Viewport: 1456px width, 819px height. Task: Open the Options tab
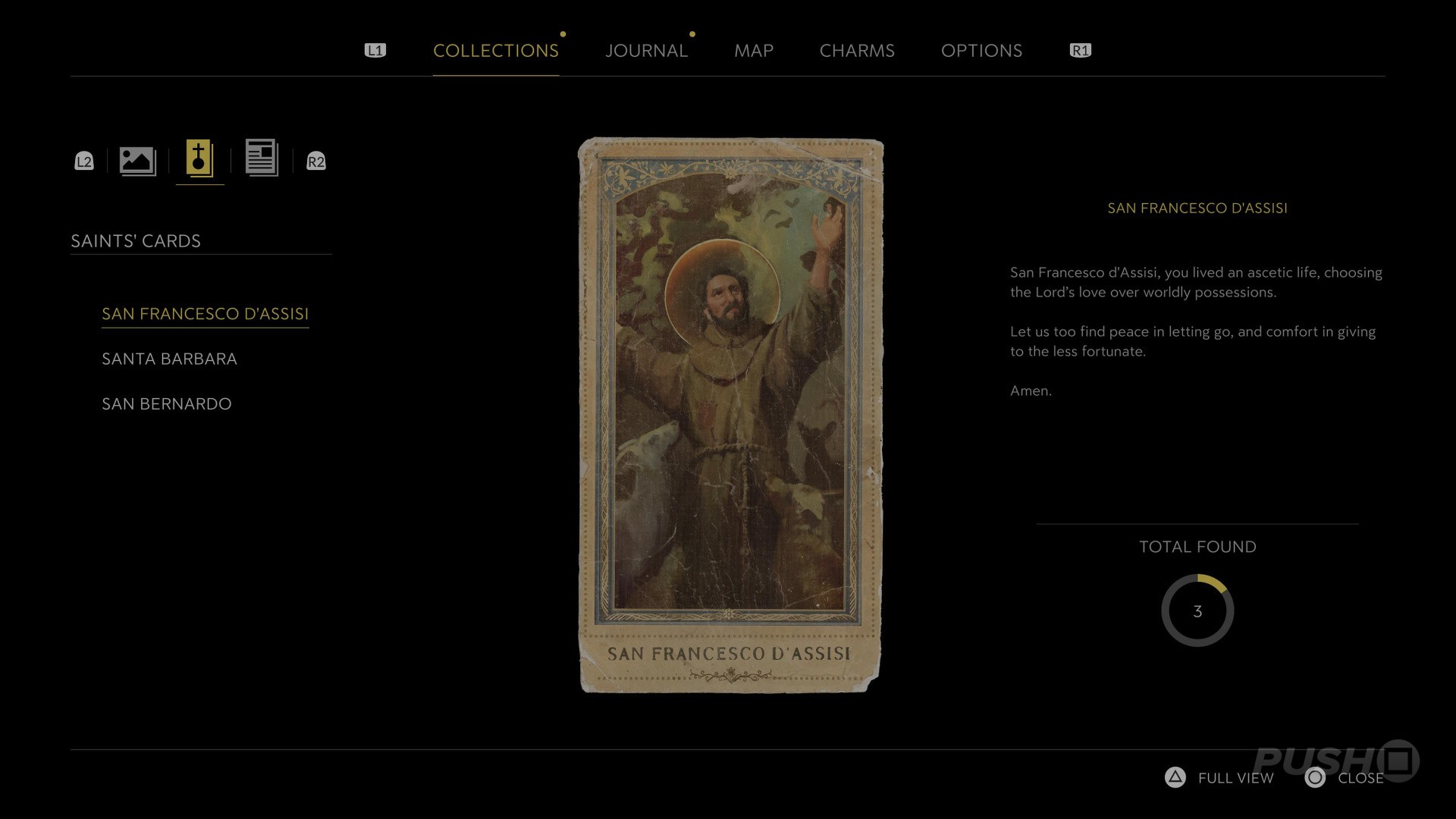point(981,51)
